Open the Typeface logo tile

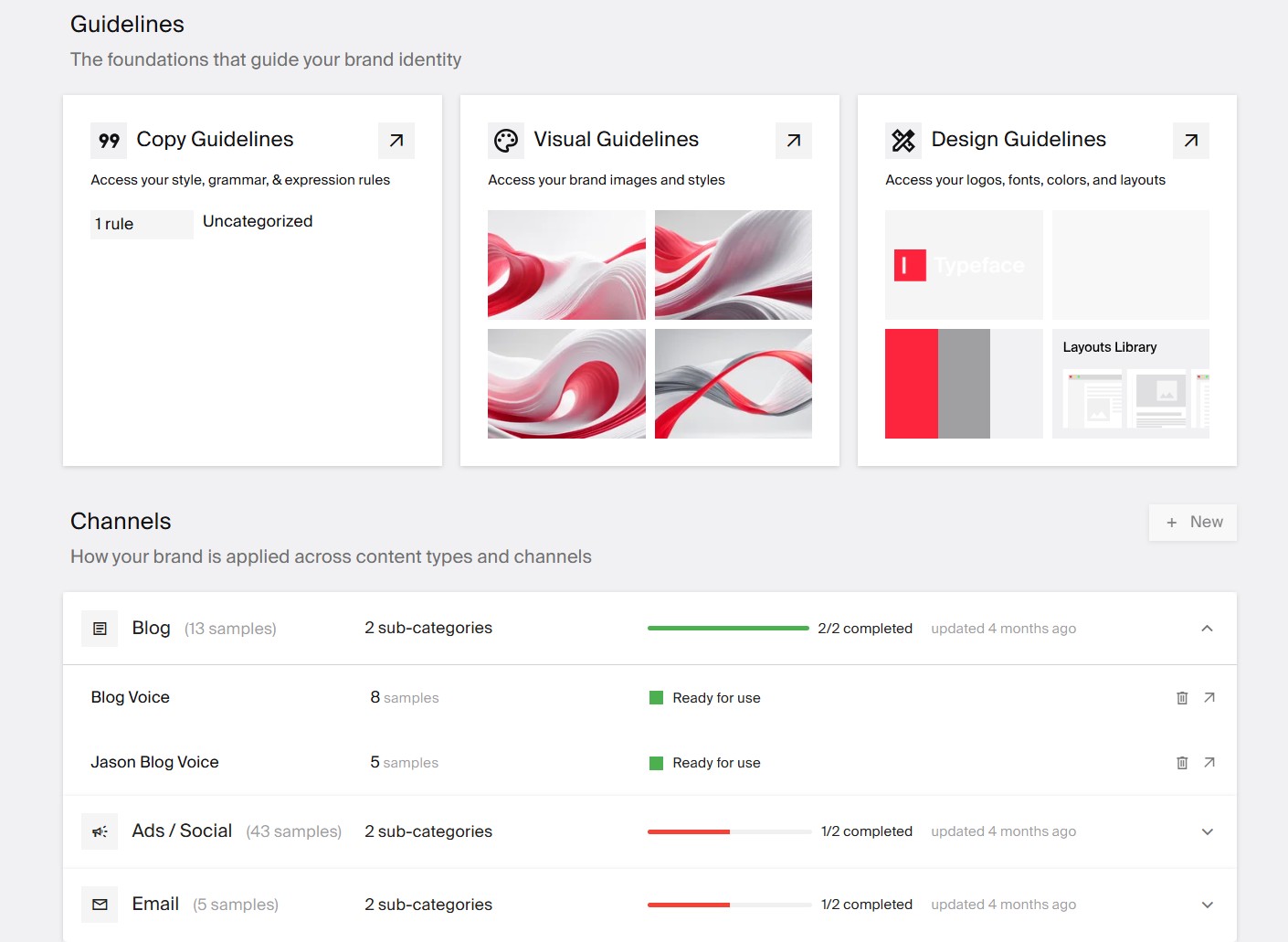point(964,265)
